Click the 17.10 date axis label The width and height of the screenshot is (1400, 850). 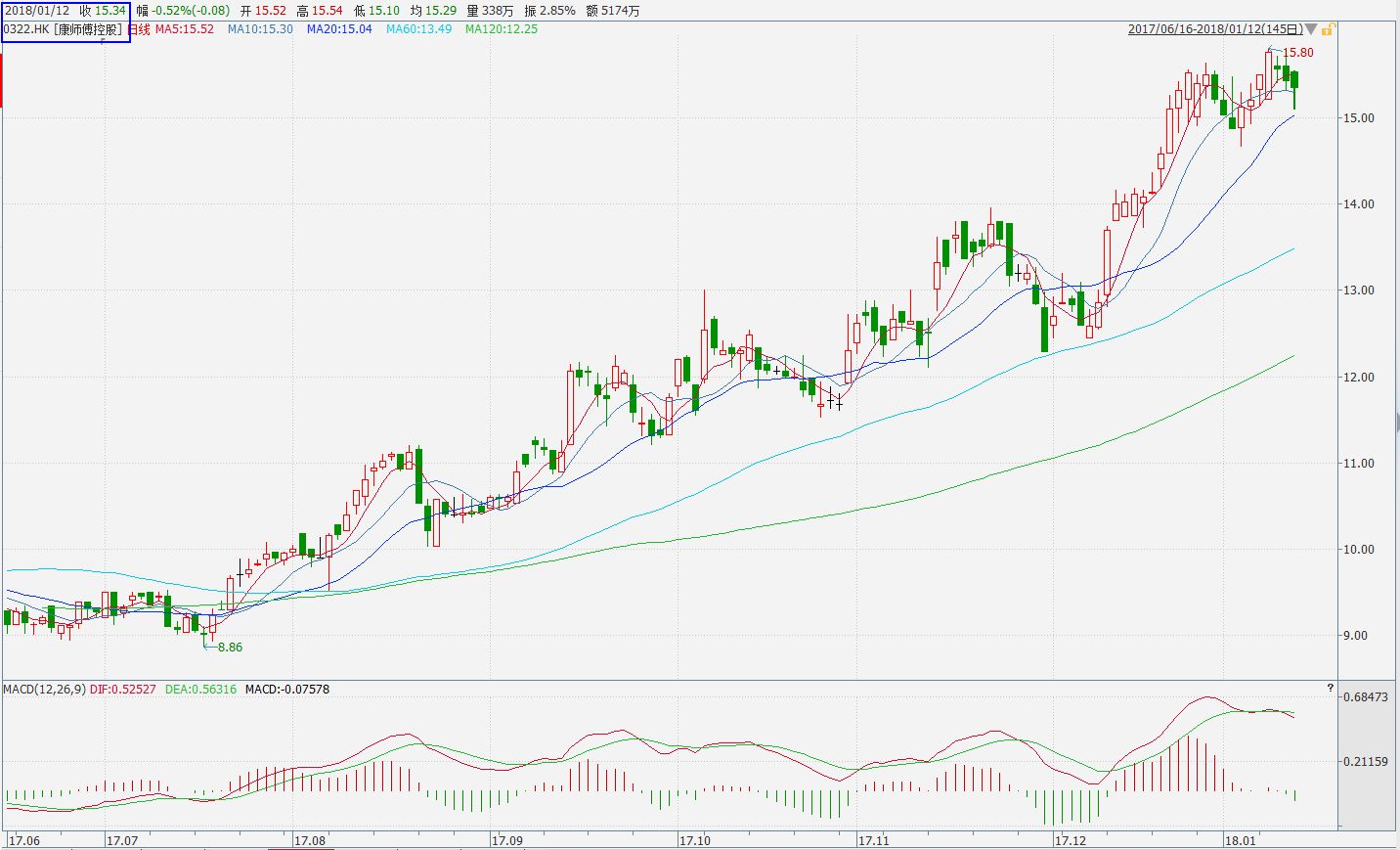pos(695,840)
